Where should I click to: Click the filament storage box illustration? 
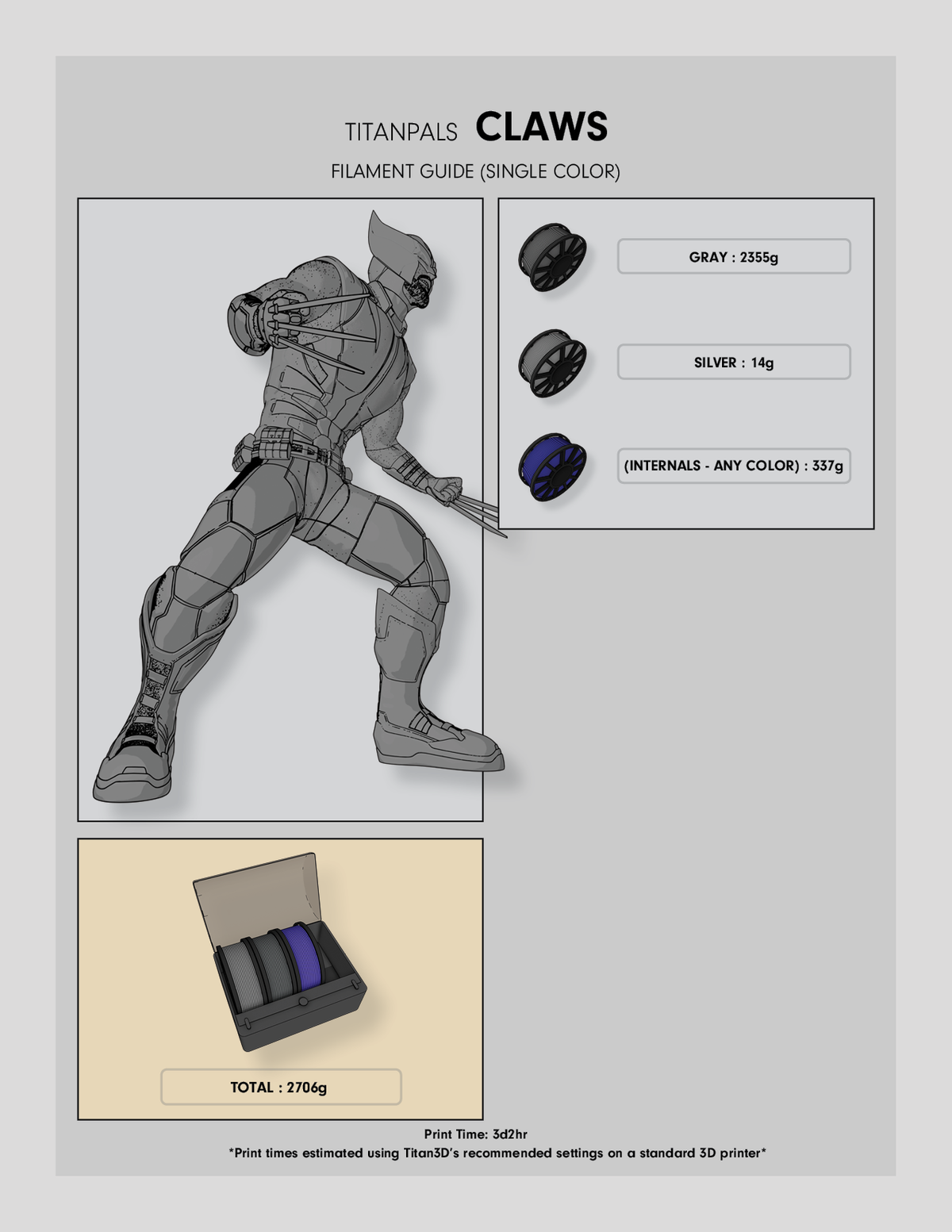(281, 952)
